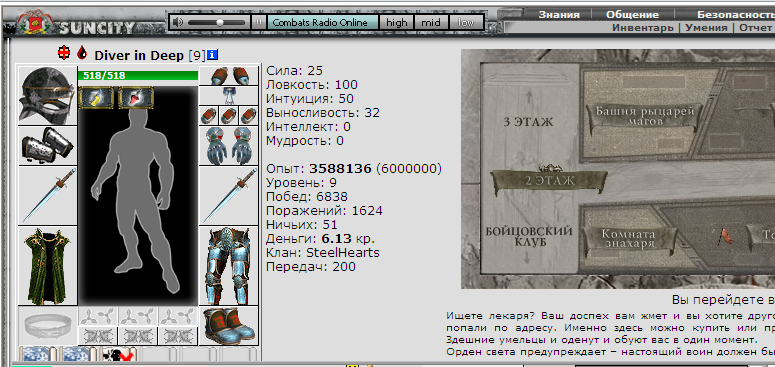The width and height of the screenshot is (775, 367).
Task: Open the Отчет link
Action: [x=755, y=28]
